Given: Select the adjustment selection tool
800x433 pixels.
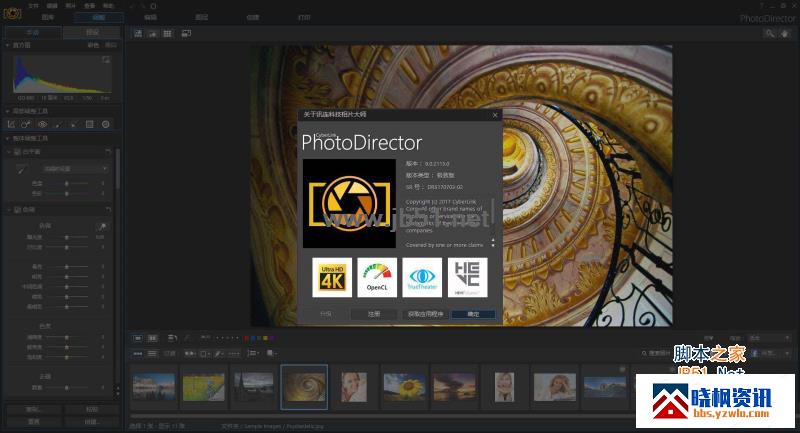Looking at the screenshot, I should pyautogui.click(x=74, y=124).
